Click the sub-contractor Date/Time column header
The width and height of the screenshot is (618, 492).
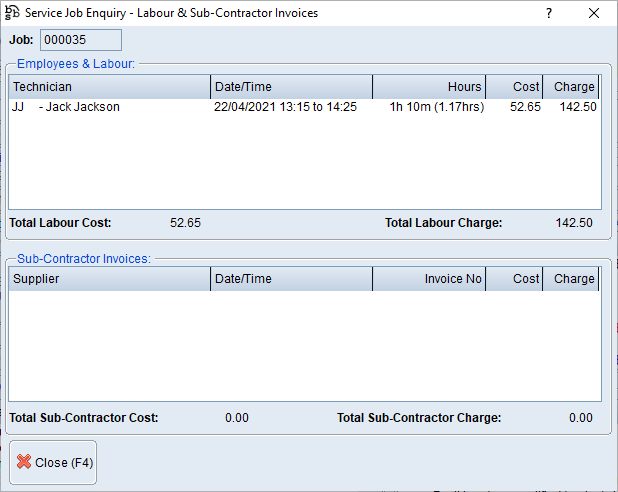pos(291,279)
